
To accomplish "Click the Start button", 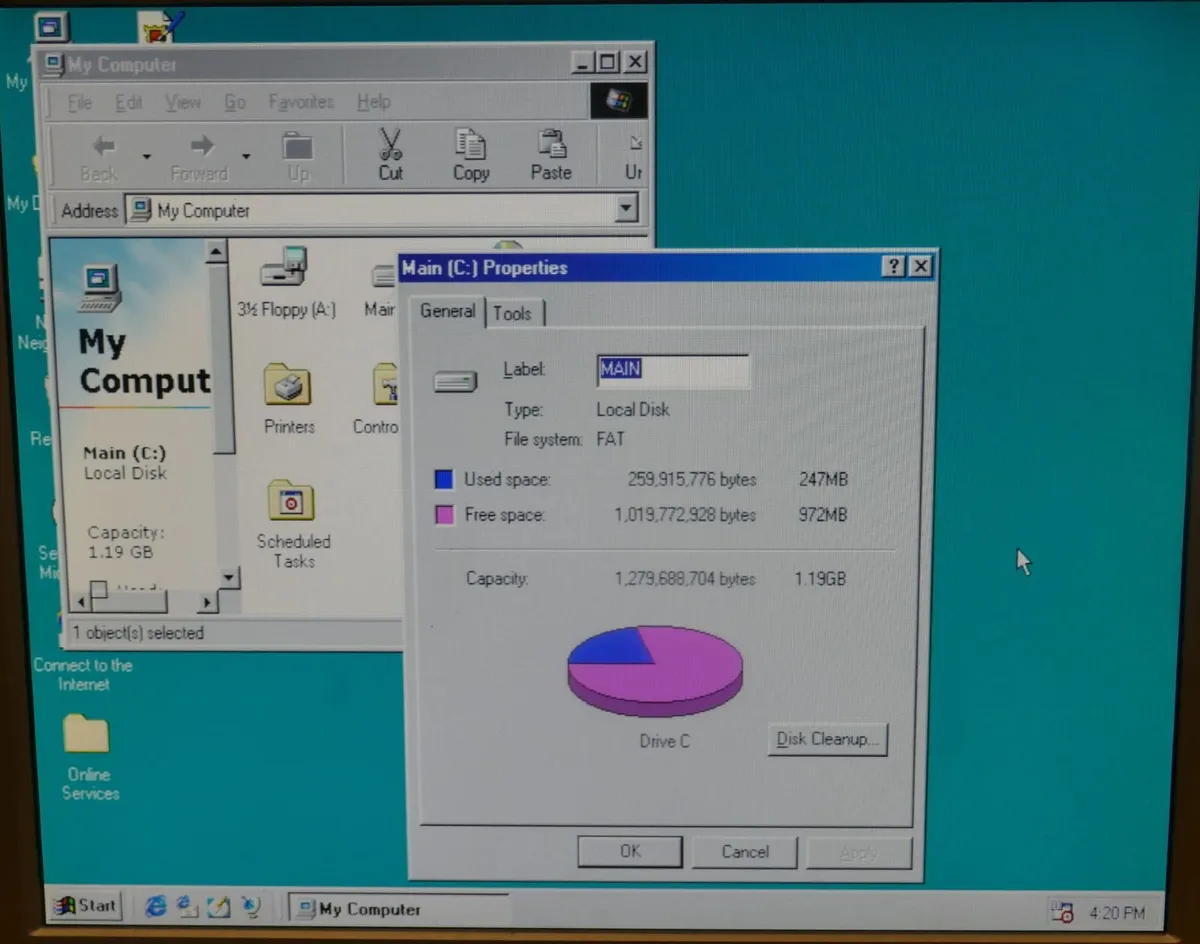I will pos(86,905).
